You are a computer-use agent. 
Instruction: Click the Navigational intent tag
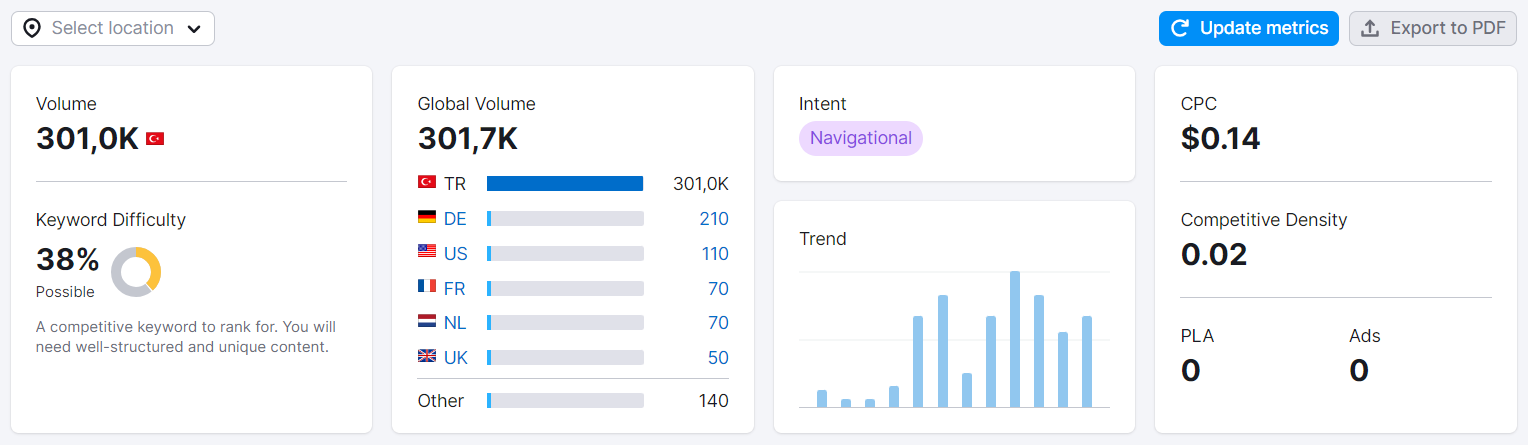861,138
